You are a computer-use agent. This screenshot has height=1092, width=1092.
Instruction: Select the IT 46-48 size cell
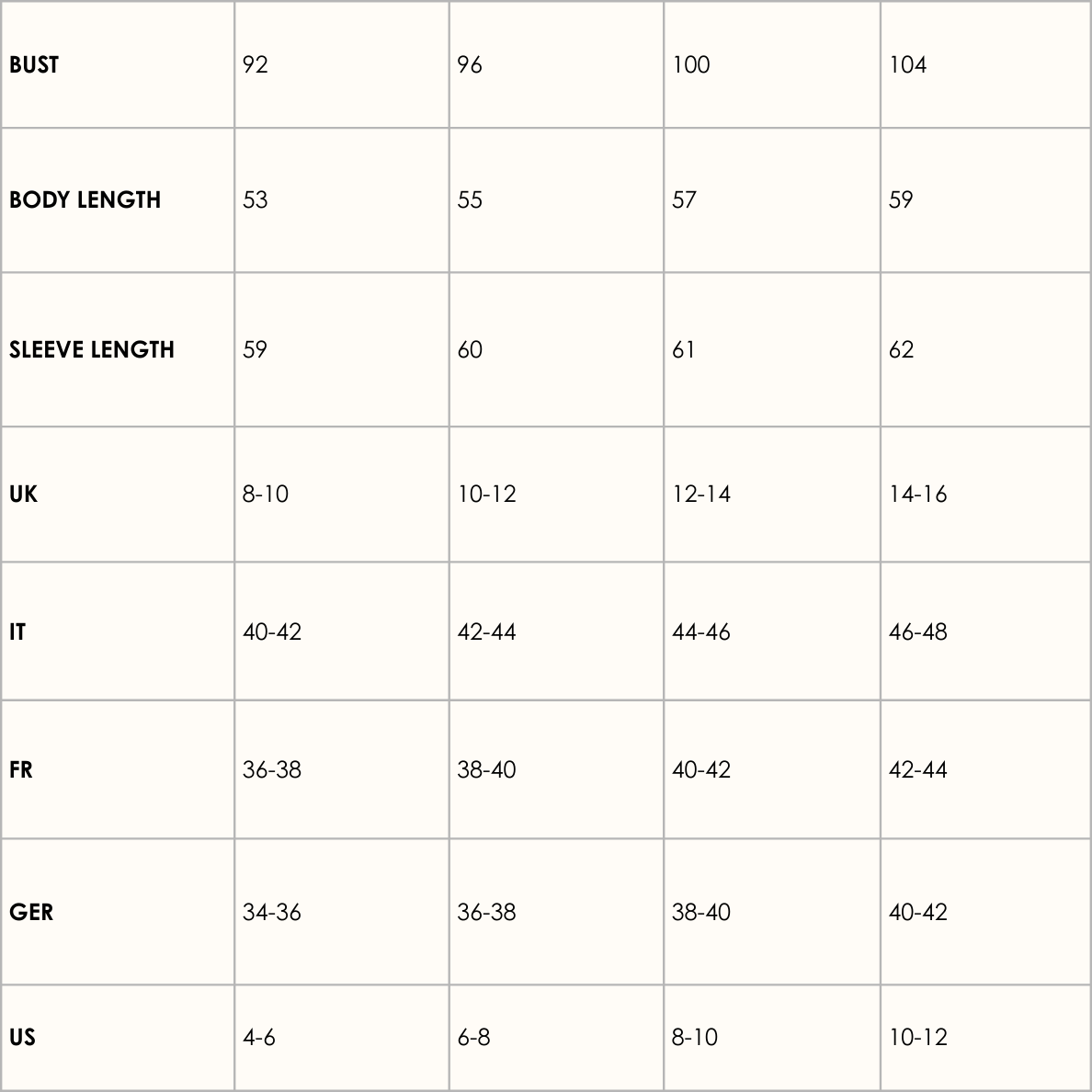917,631
